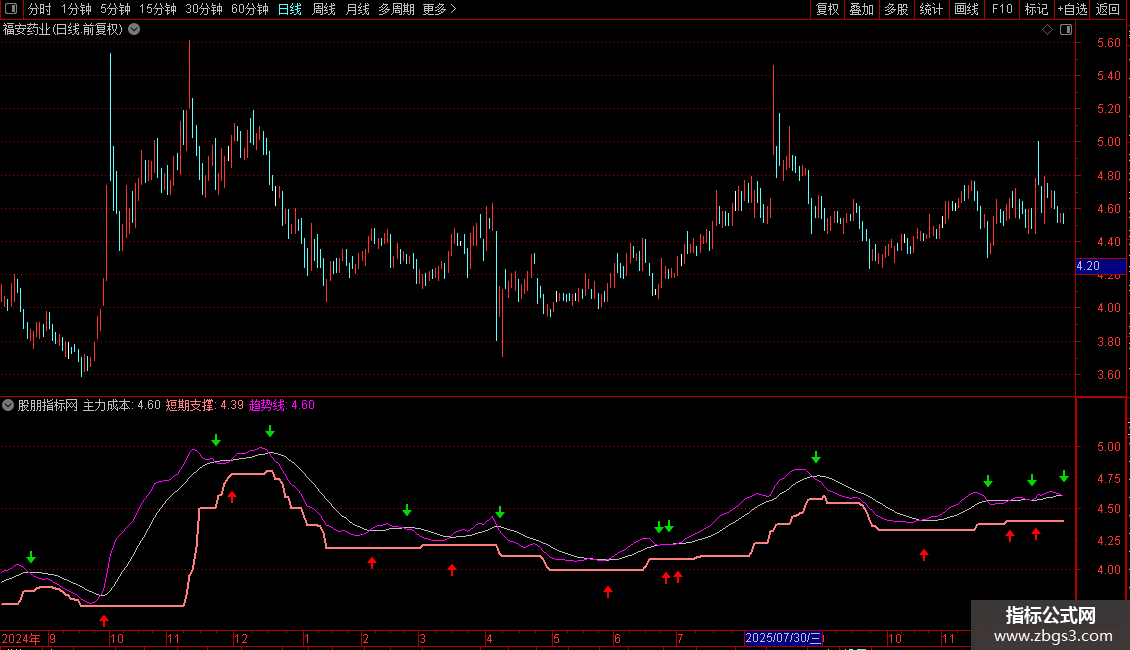Toggle the left side panel icon in the top corner
The width and height of the screenshot is (1130, 650).
[x=11, y=9]
